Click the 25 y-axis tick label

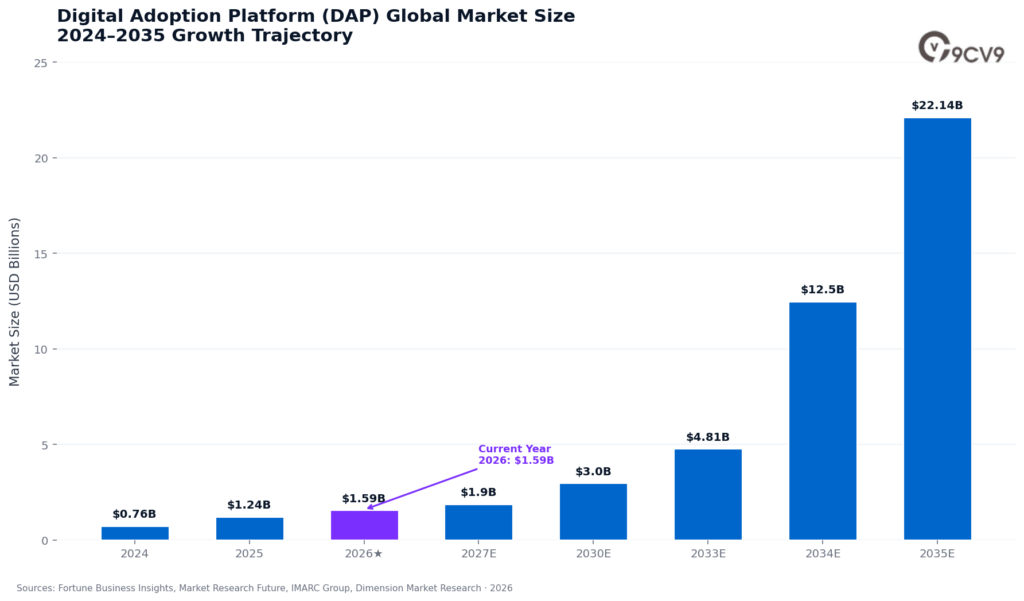pyautogui.click(x=40, y=63)
